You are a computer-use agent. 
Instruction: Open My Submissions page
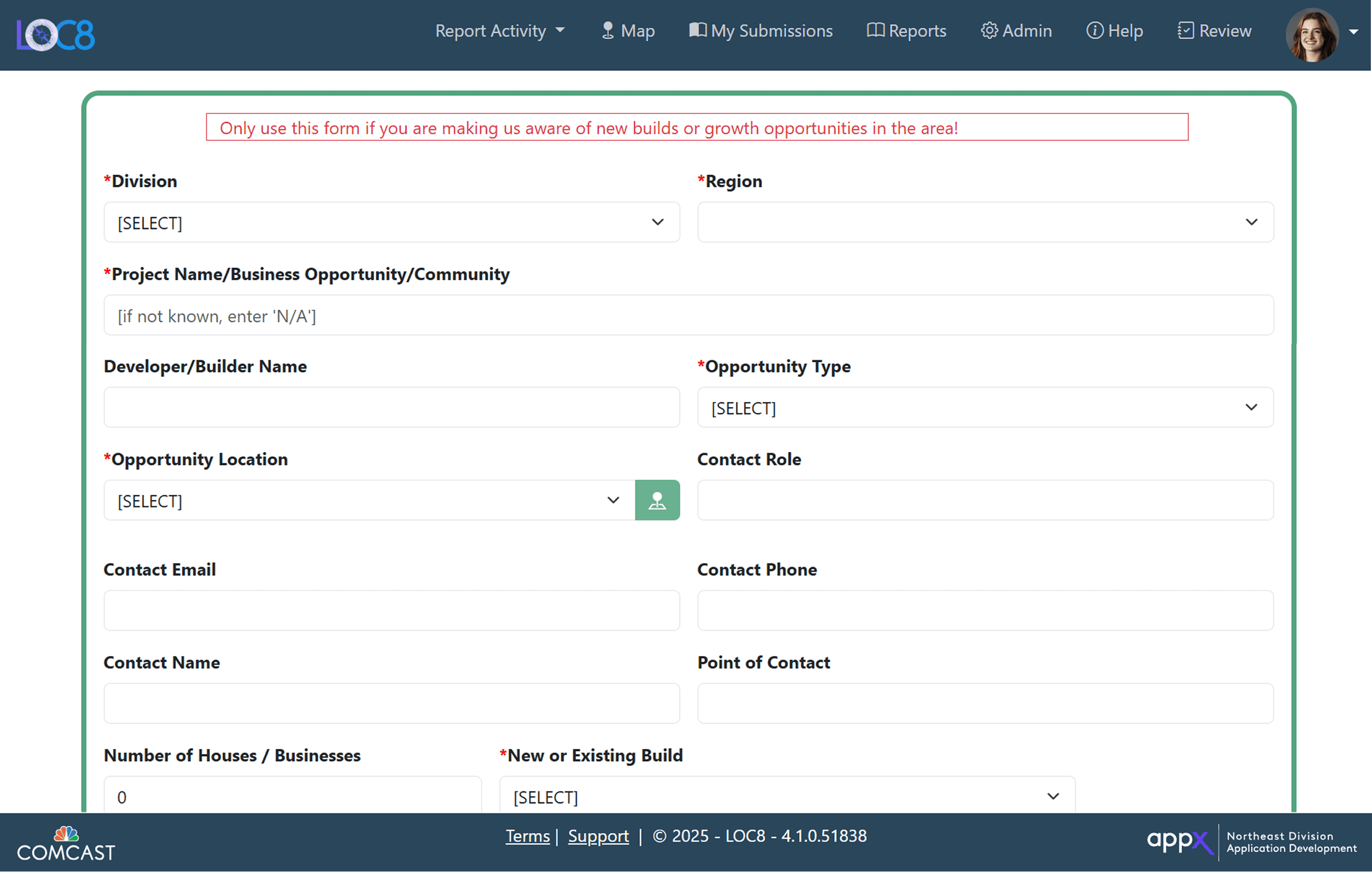pyautogui.click(x=761, y=31)
